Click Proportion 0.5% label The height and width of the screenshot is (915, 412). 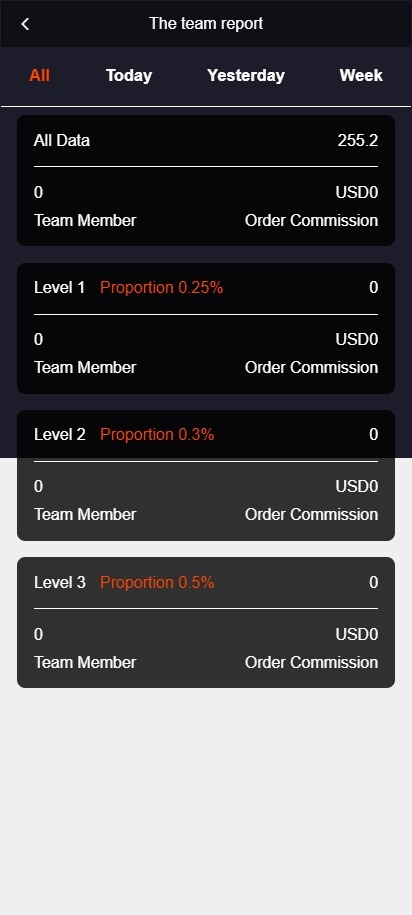(157, 582)
